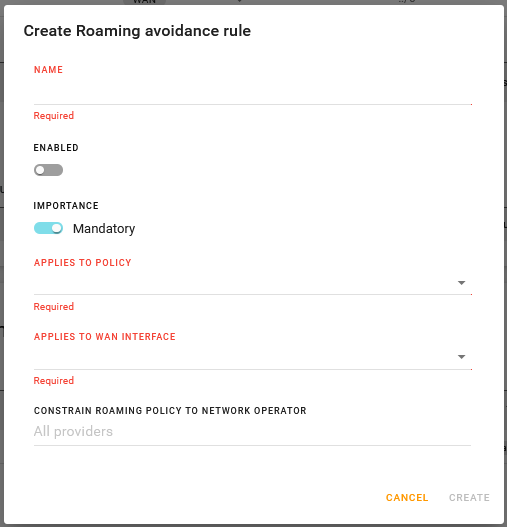507x527 pixels.
Task: Select the Applies to Policy combo box field
Action: pos(252,283)
